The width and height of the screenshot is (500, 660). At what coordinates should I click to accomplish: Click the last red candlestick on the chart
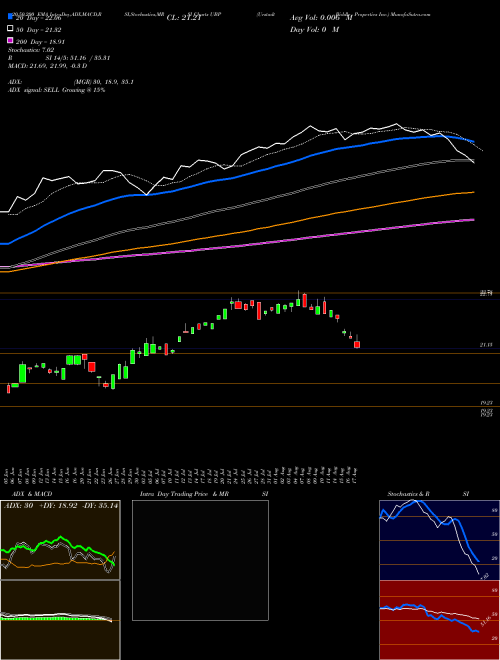357,344
